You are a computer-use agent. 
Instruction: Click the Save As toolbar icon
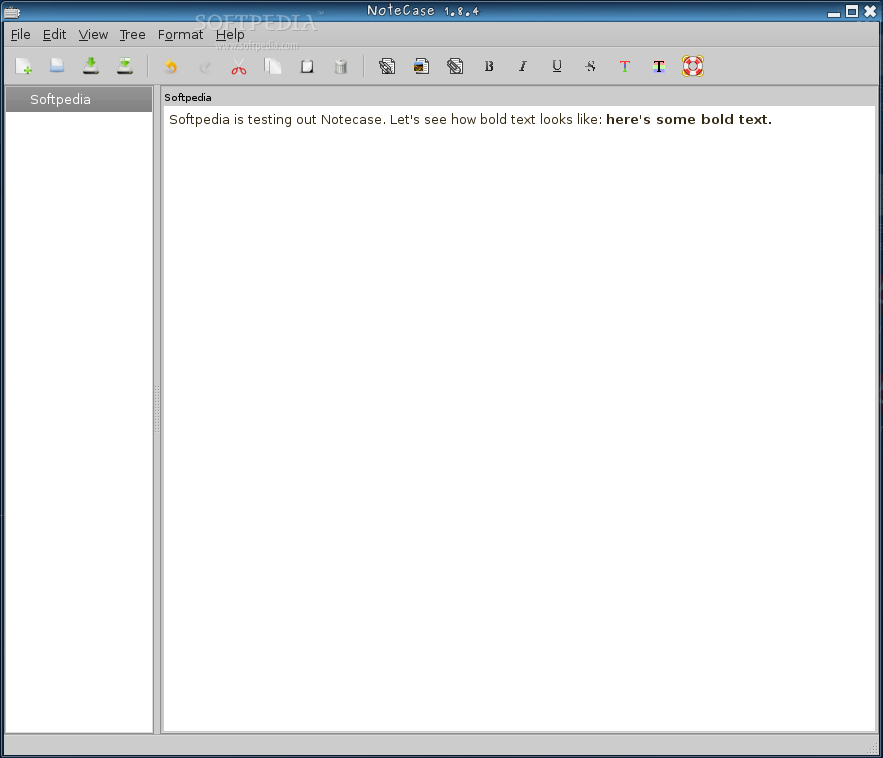point(124,66)
